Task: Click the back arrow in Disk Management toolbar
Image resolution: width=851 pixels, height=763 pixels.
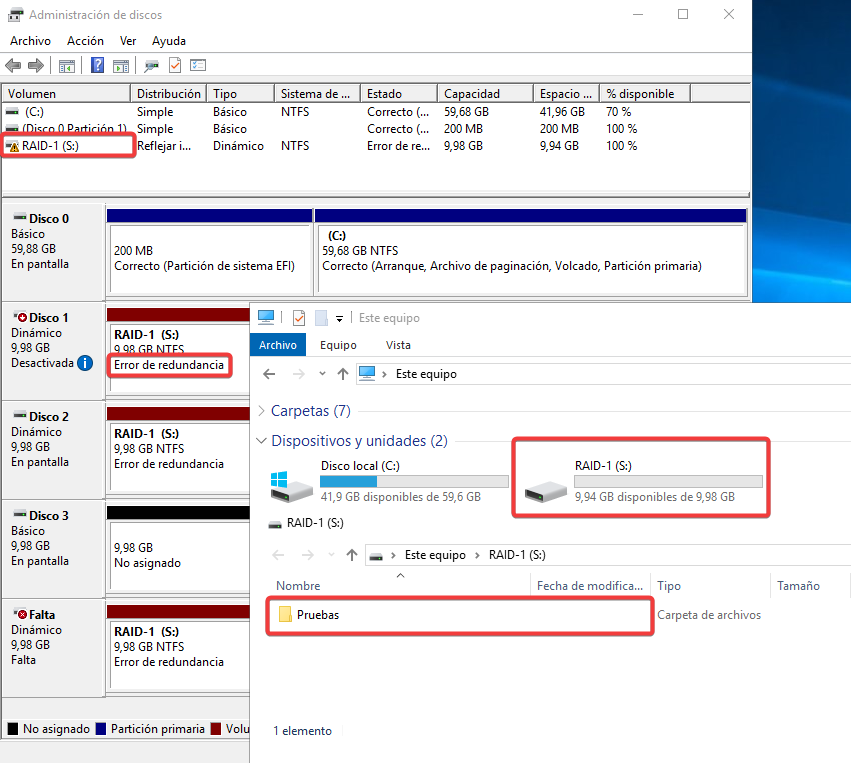Action: coord(13,66)
